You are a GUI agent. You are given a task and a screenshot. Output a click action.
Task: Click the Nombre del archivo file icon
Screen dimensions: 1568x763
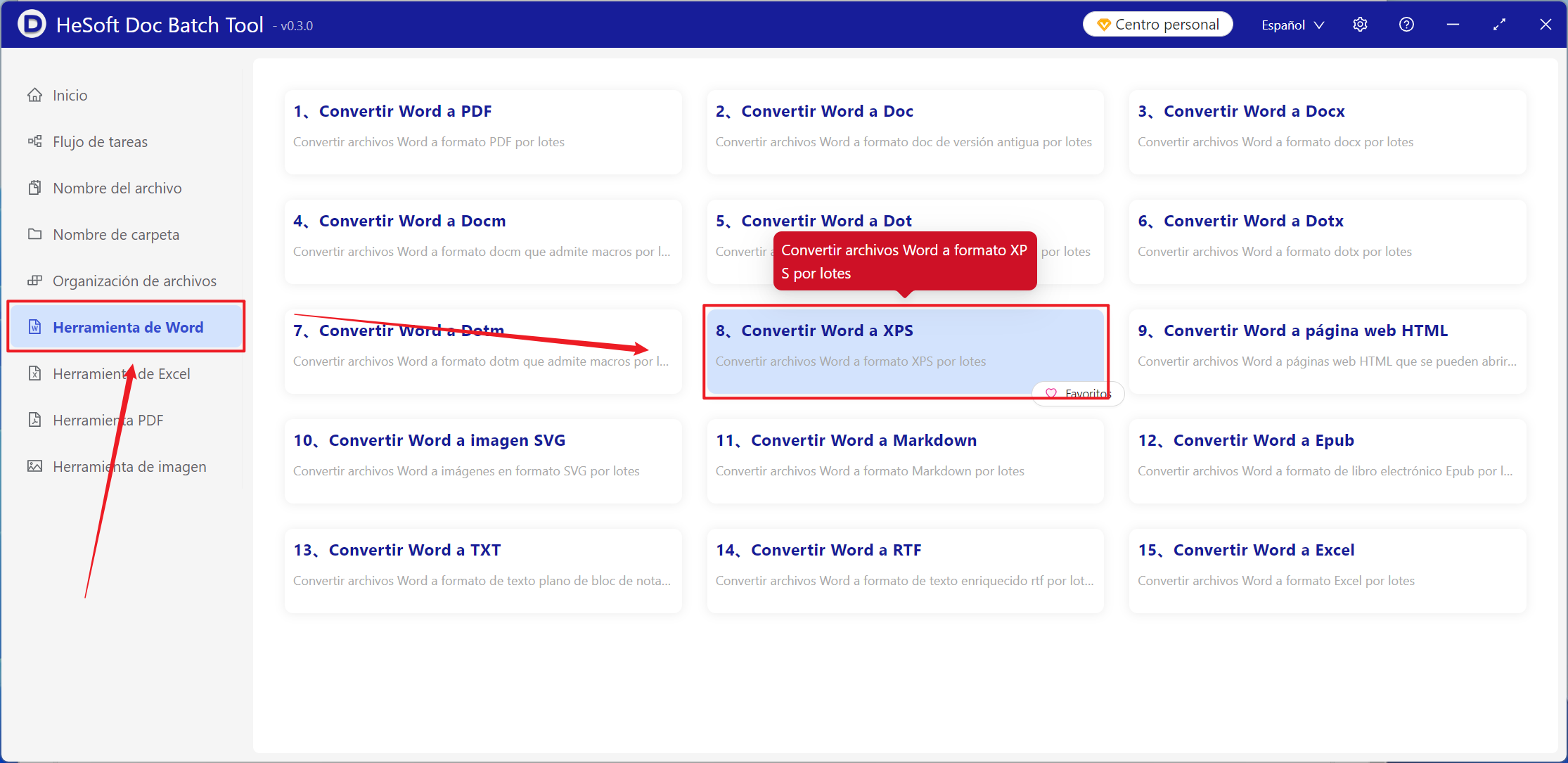pos(34,188)
